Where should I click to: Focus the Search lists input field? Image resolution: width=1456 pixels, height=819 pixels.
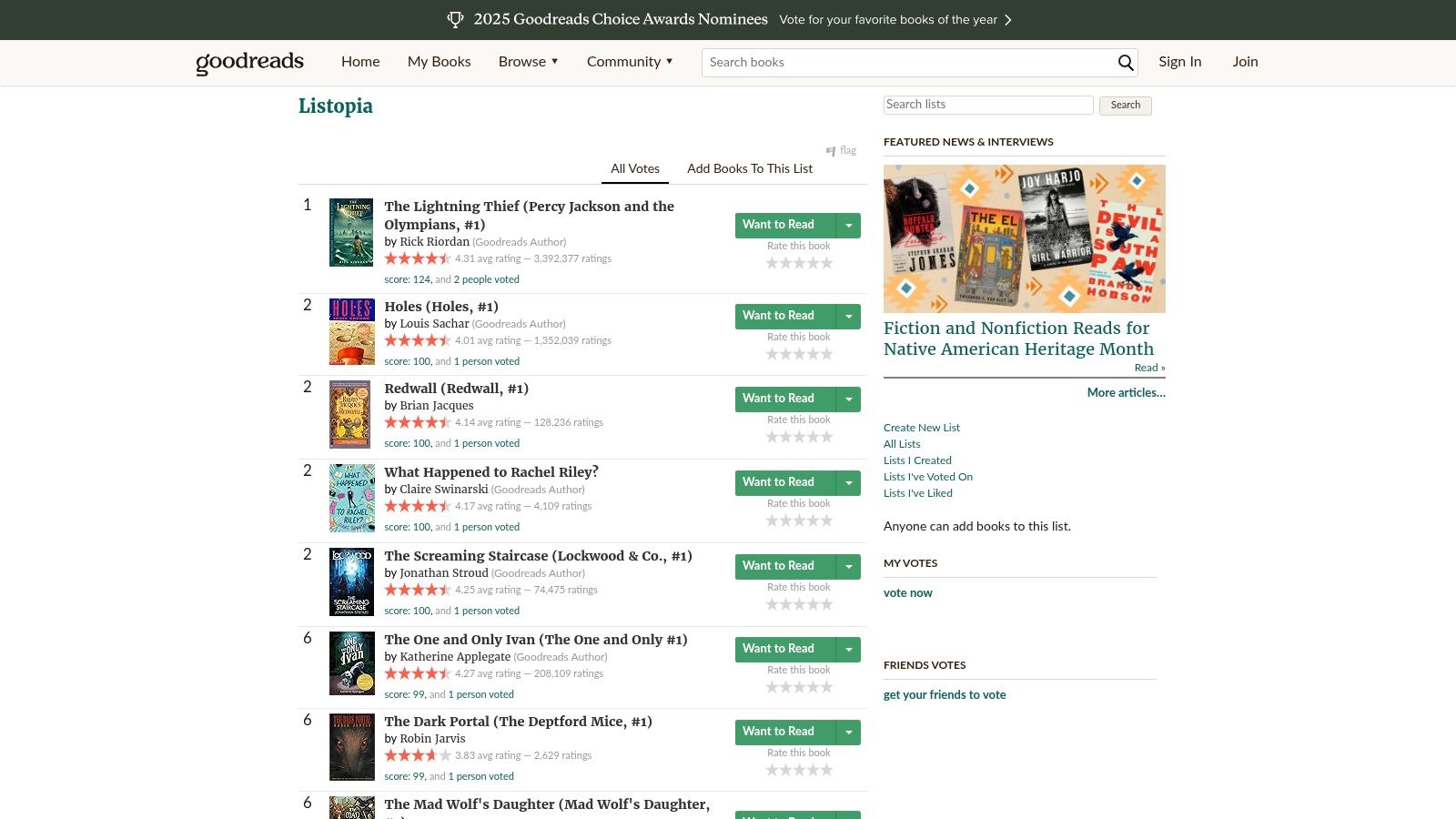tap(988, 105)
